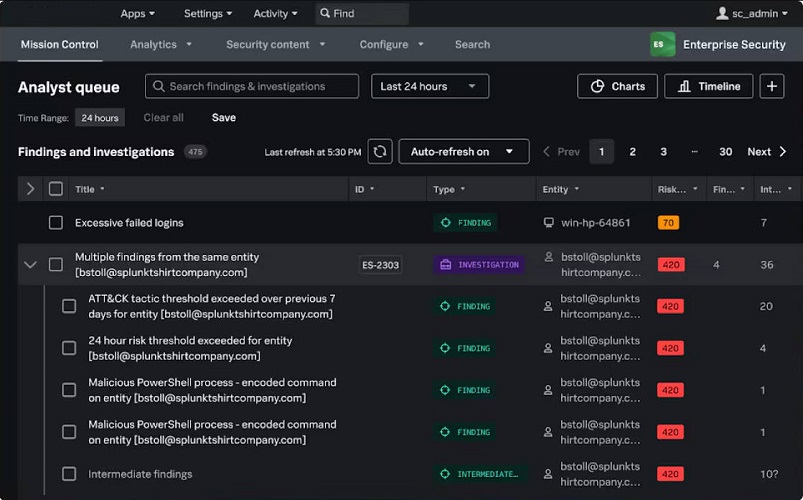
Task: Click the magnifier icon in Find box
Action: click(x=325, y=13)
